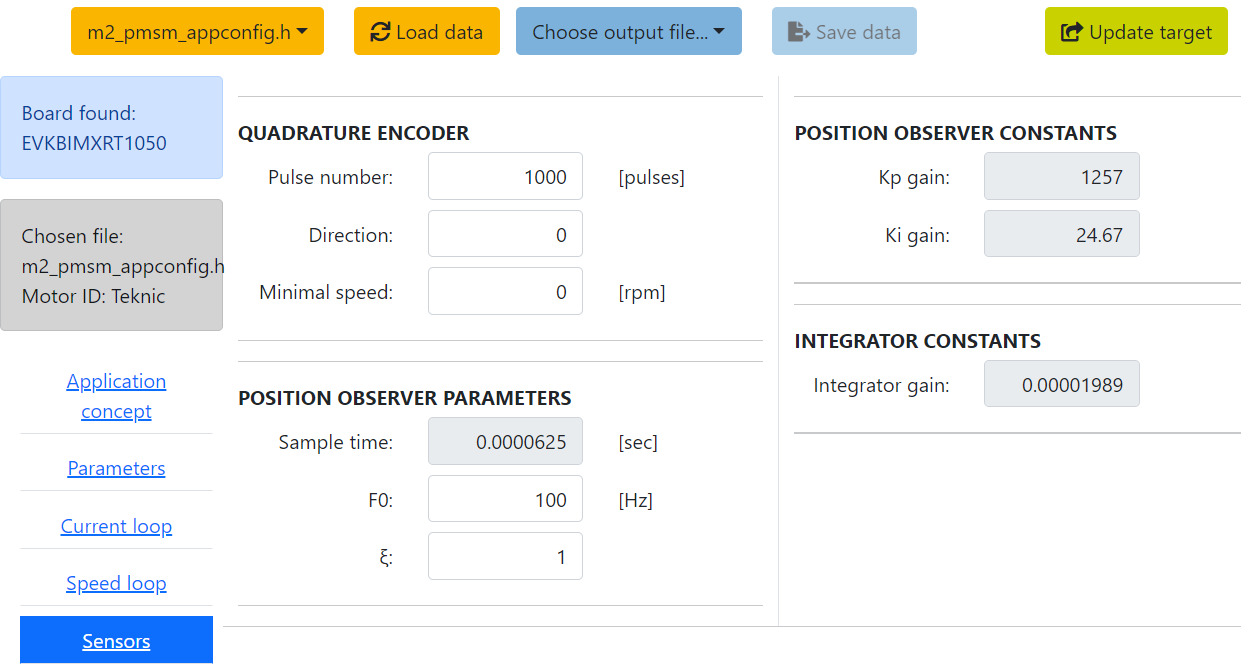
Task: Click the Board found info panel
Action: coord(111,128)
